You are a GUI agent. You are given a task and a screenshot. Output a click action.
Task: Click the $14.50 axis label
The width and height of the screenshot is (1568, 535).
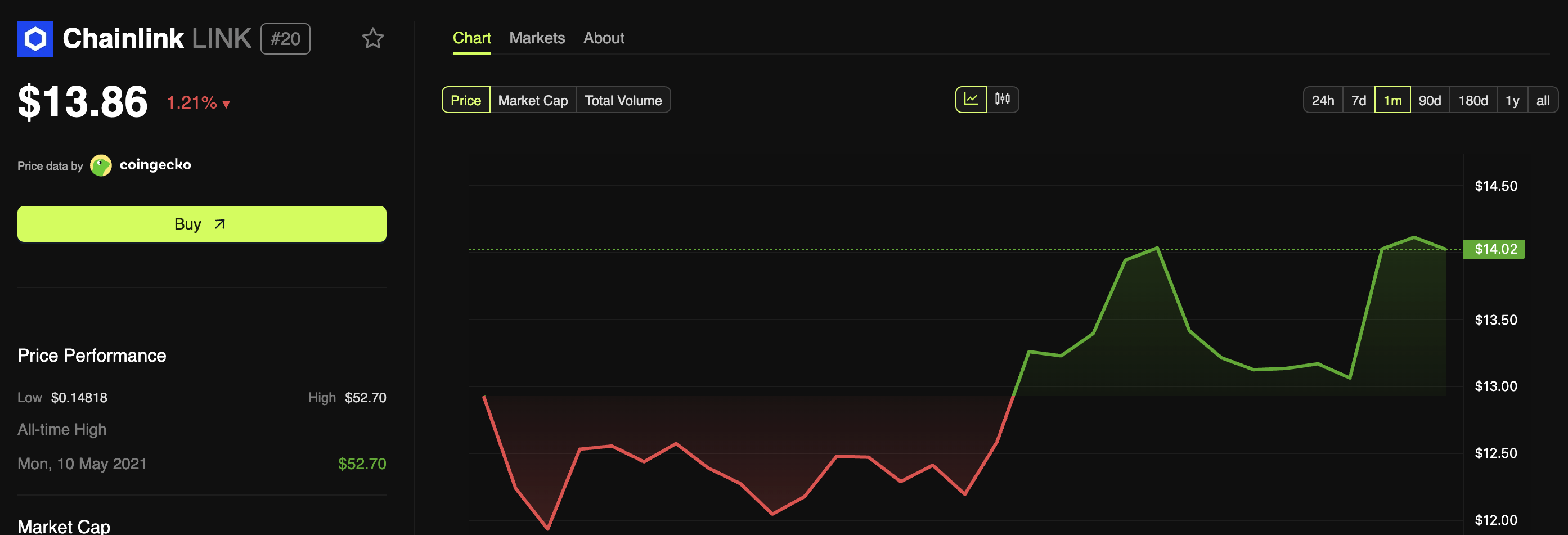pos(1496,186)
